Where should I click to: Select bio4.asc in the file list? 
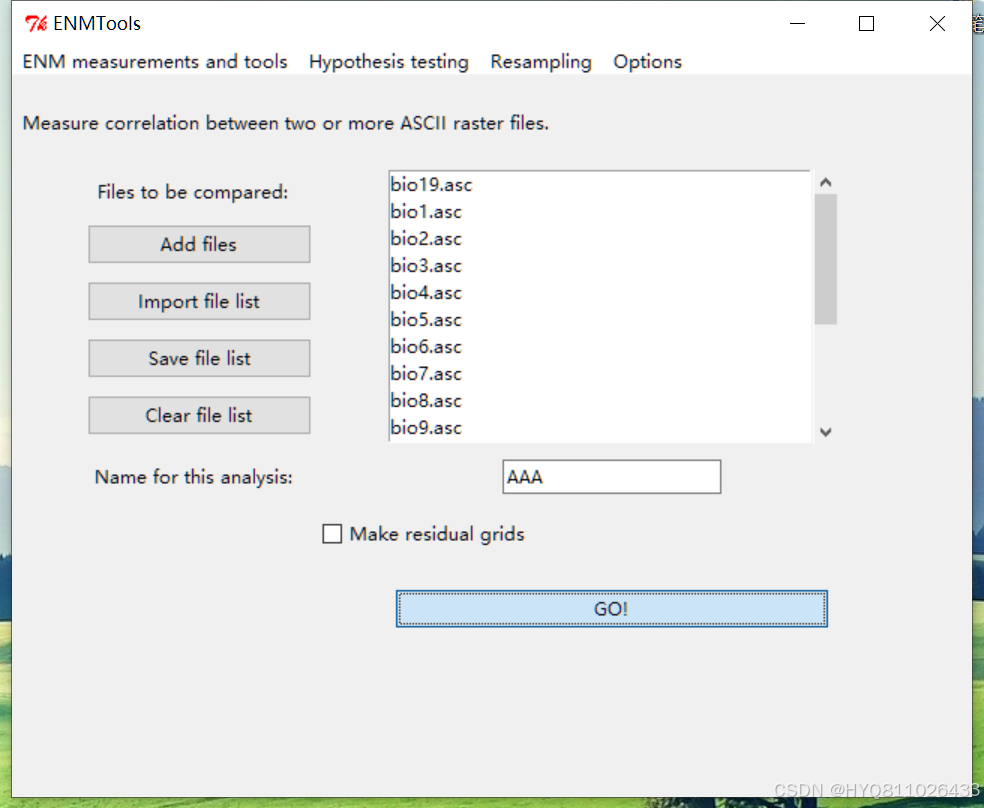tap(599, 293)
